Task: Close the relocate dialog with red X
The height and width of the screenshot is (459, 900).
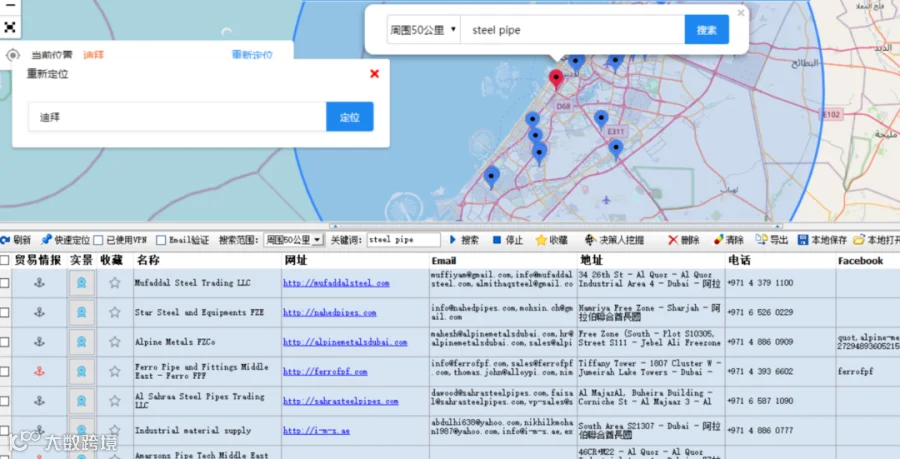Action: (374, 73)
